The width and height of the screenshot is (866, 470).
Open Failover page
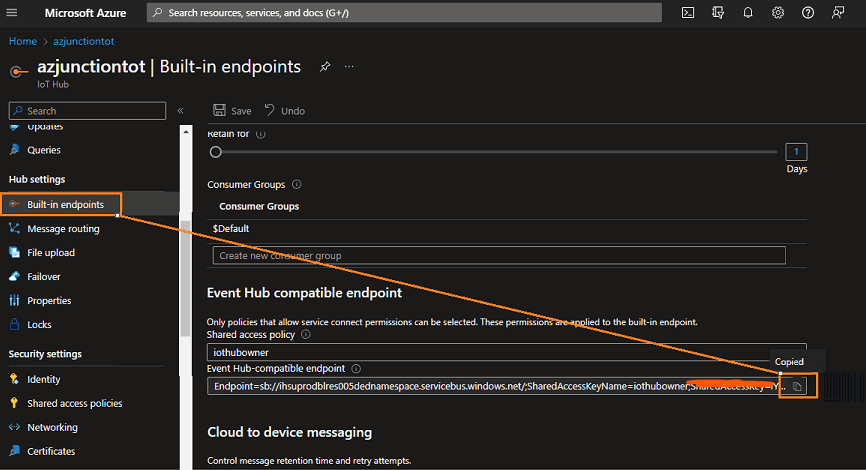click(44, 277)
